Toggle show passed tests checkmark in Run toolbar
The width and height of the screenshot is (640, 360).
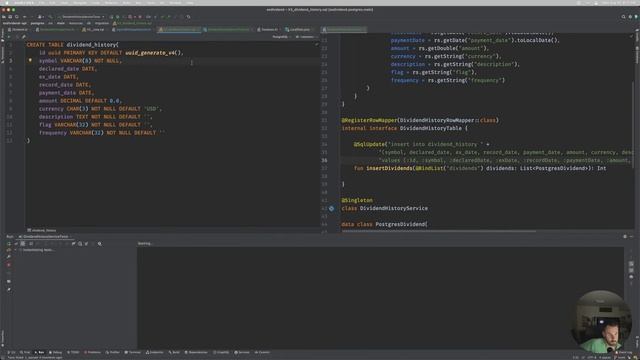coord(16,244)
